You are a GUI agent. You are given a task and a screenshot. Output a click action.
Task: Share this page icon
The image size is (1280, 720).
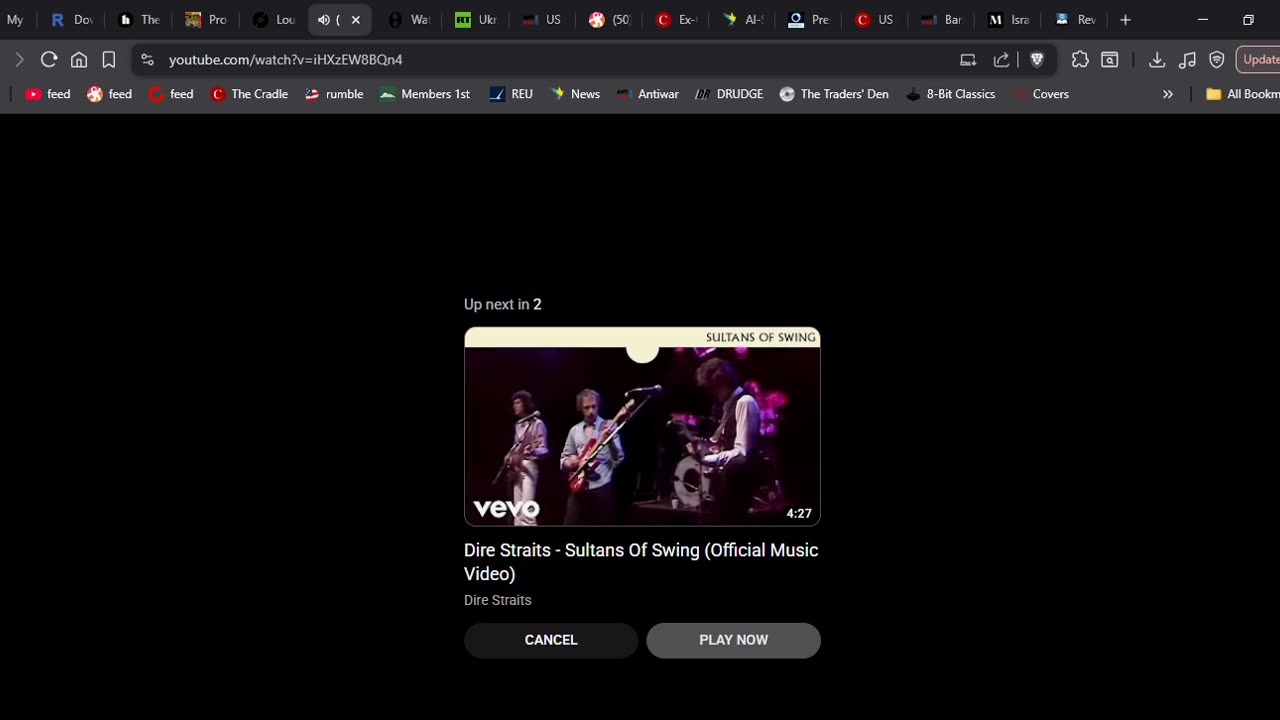[x=1001, y=60]
